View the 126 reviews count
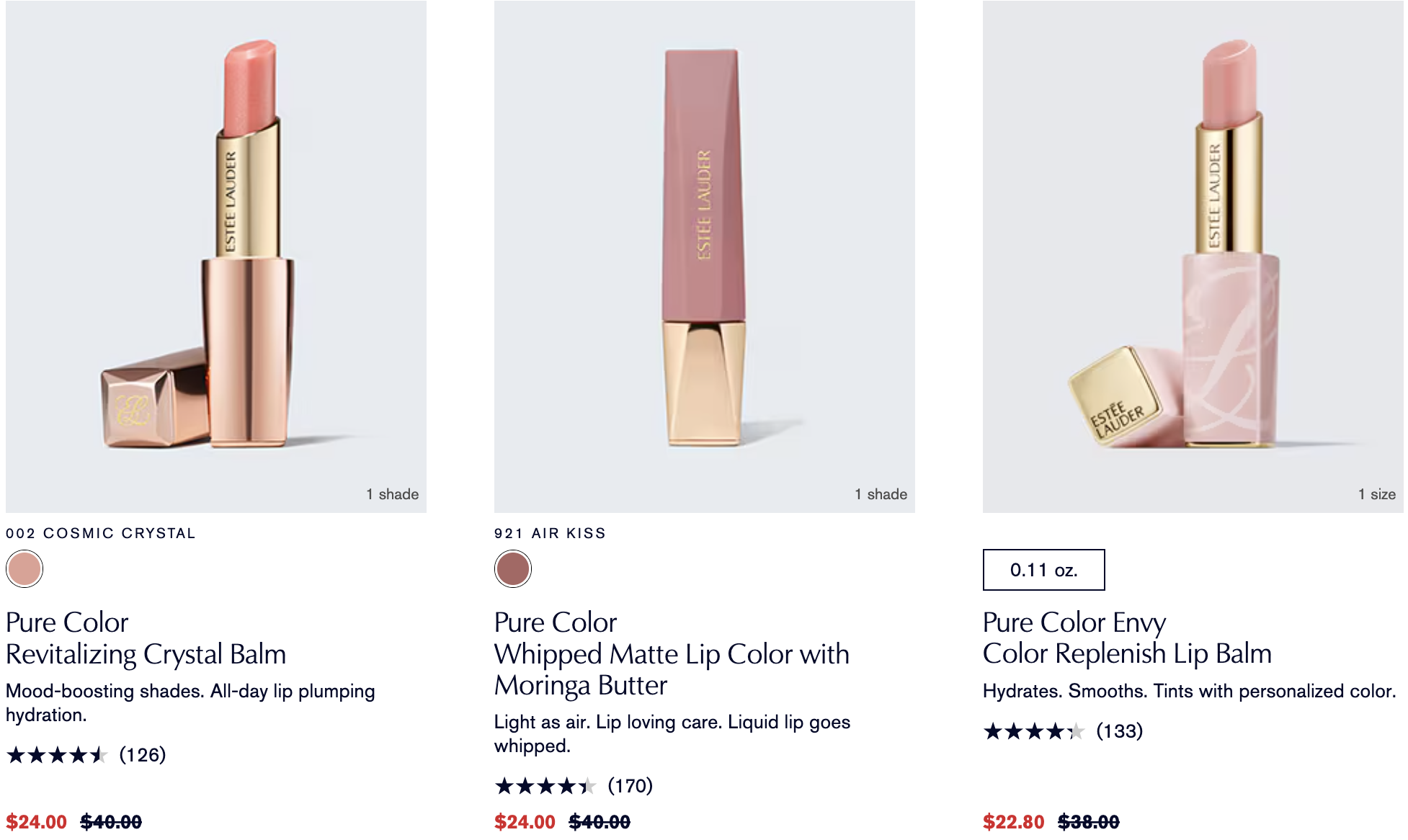 (x=143, y=755)
